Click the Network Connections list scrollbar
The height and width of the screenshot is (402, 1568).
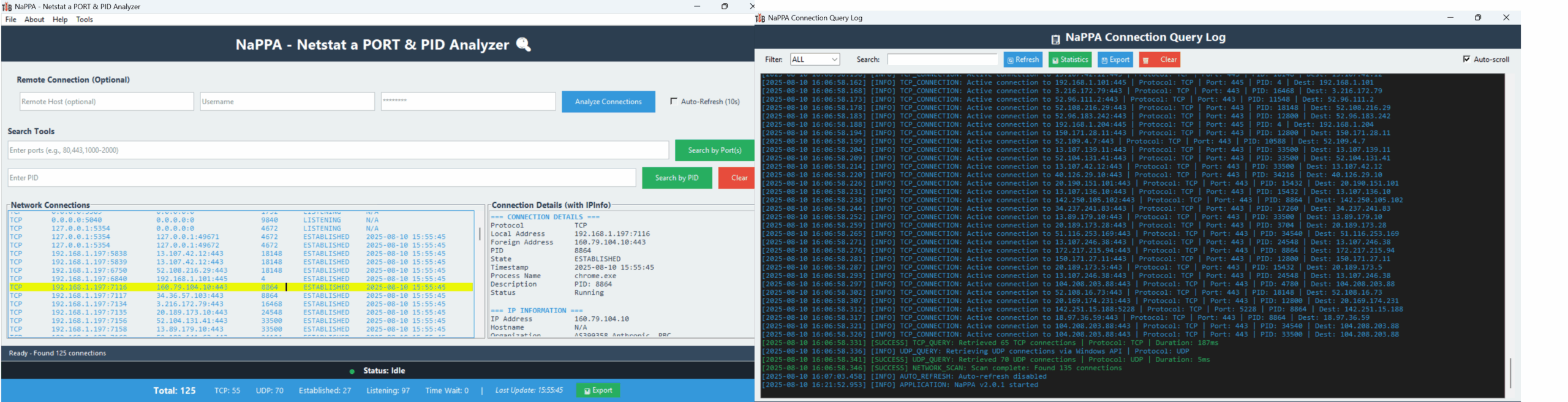point(480,234)
